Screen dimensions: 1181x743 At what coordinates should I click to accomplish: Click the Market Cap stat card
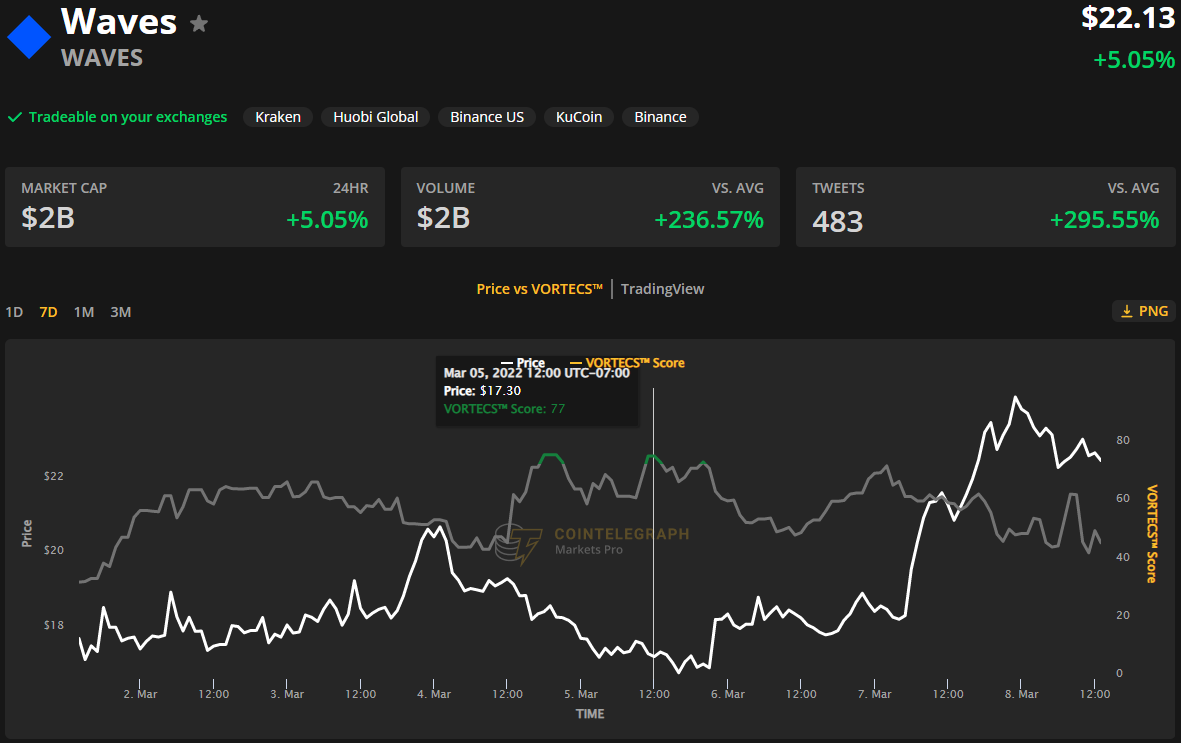[x=194, y=207]
